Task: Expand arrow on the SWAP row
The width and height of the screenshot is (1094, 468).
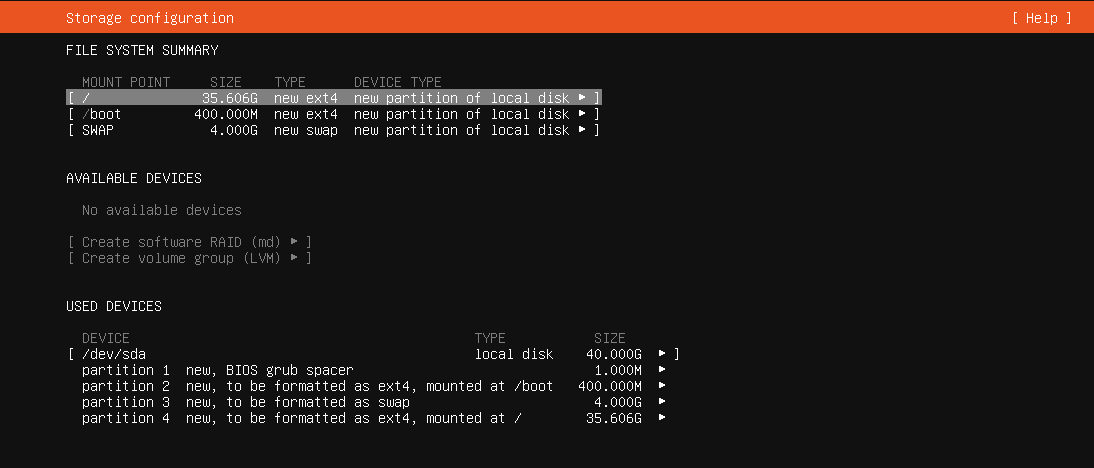Action: click(x=583, y=130)
